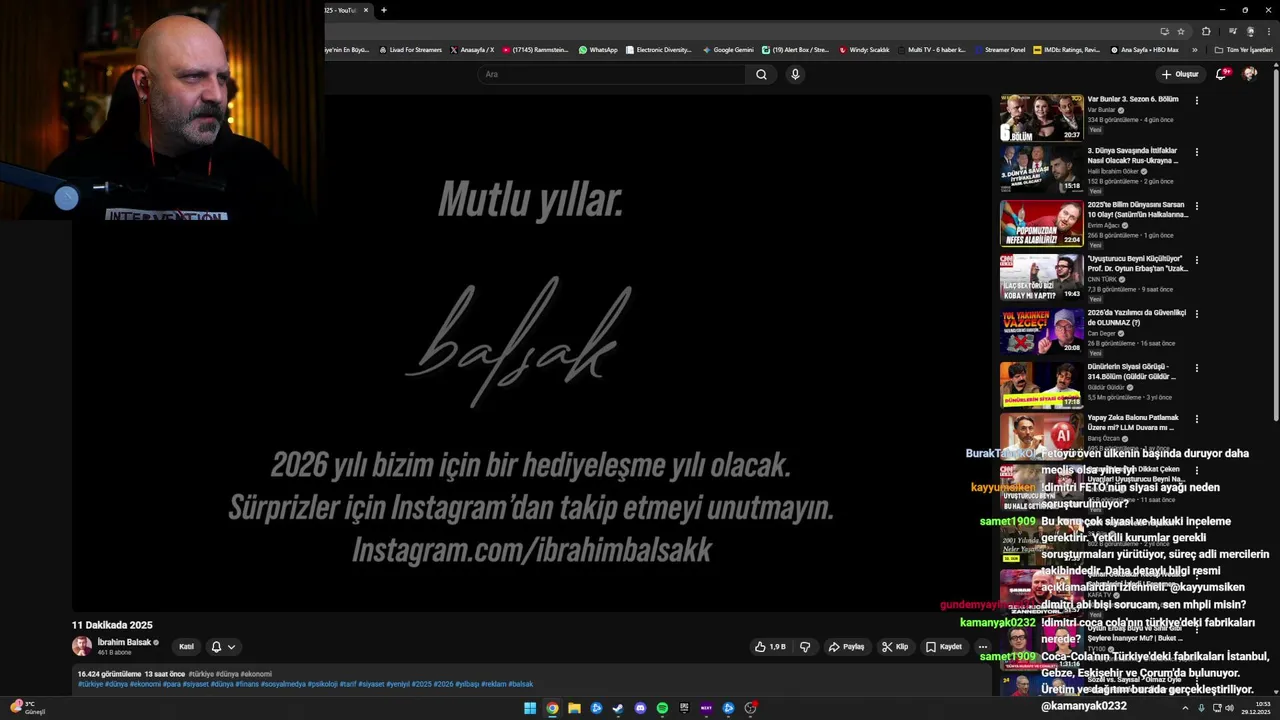This screenshot has width=1280, height=720.
Task: Open İbrahim Balsak channel name link
Action: click(124, 642)
